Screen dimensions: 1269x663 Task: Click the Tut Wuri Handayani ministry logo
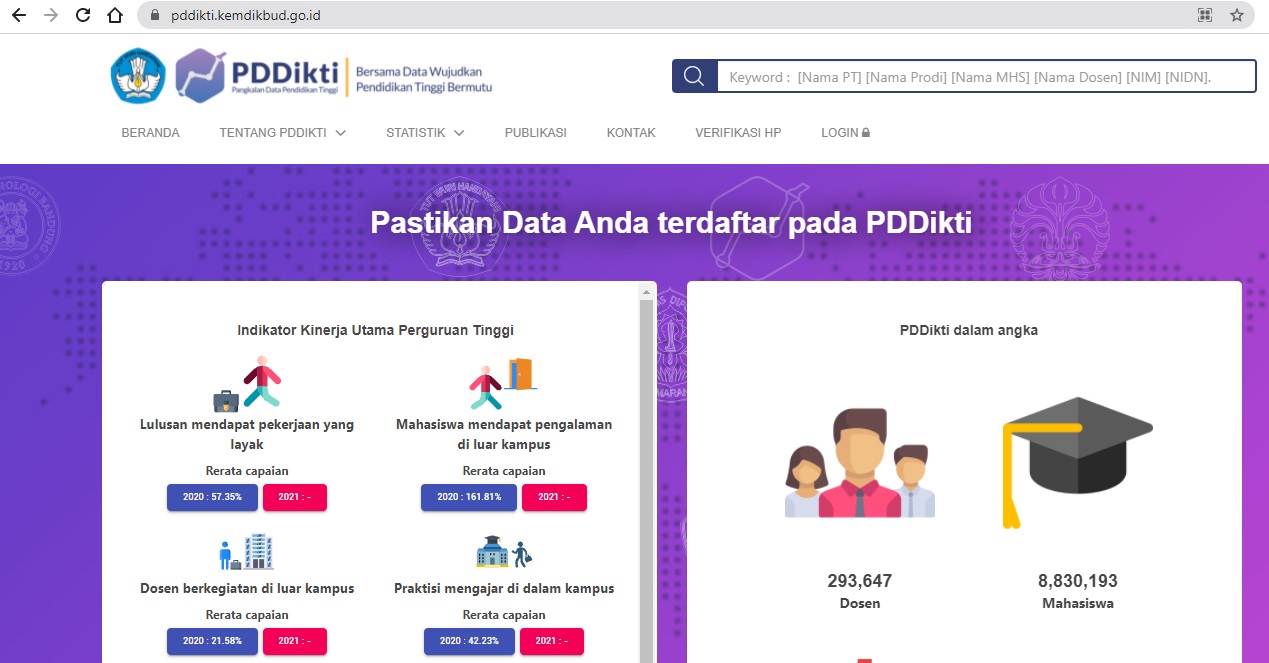[x=139, y=76]
